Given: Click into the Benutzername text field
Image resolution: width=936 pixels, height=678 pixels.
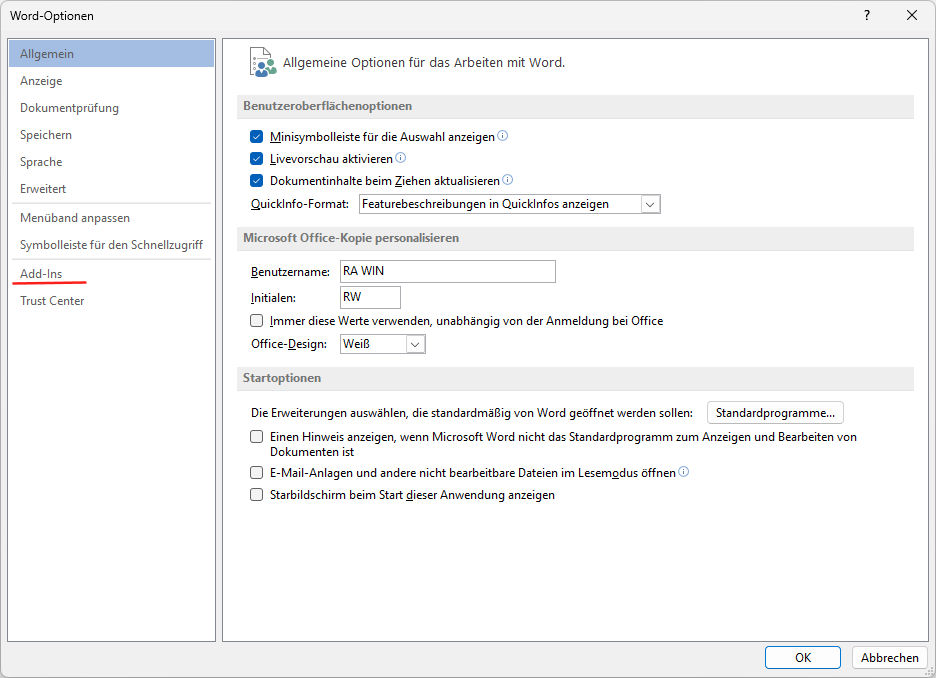Looking at the screenshot, I should click(447, 272).
